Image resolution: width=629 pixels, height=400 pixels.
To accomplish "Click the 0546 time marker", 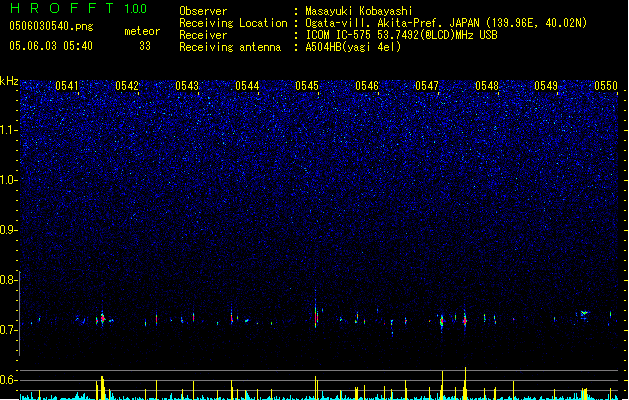I will click(x=367, y=86).
